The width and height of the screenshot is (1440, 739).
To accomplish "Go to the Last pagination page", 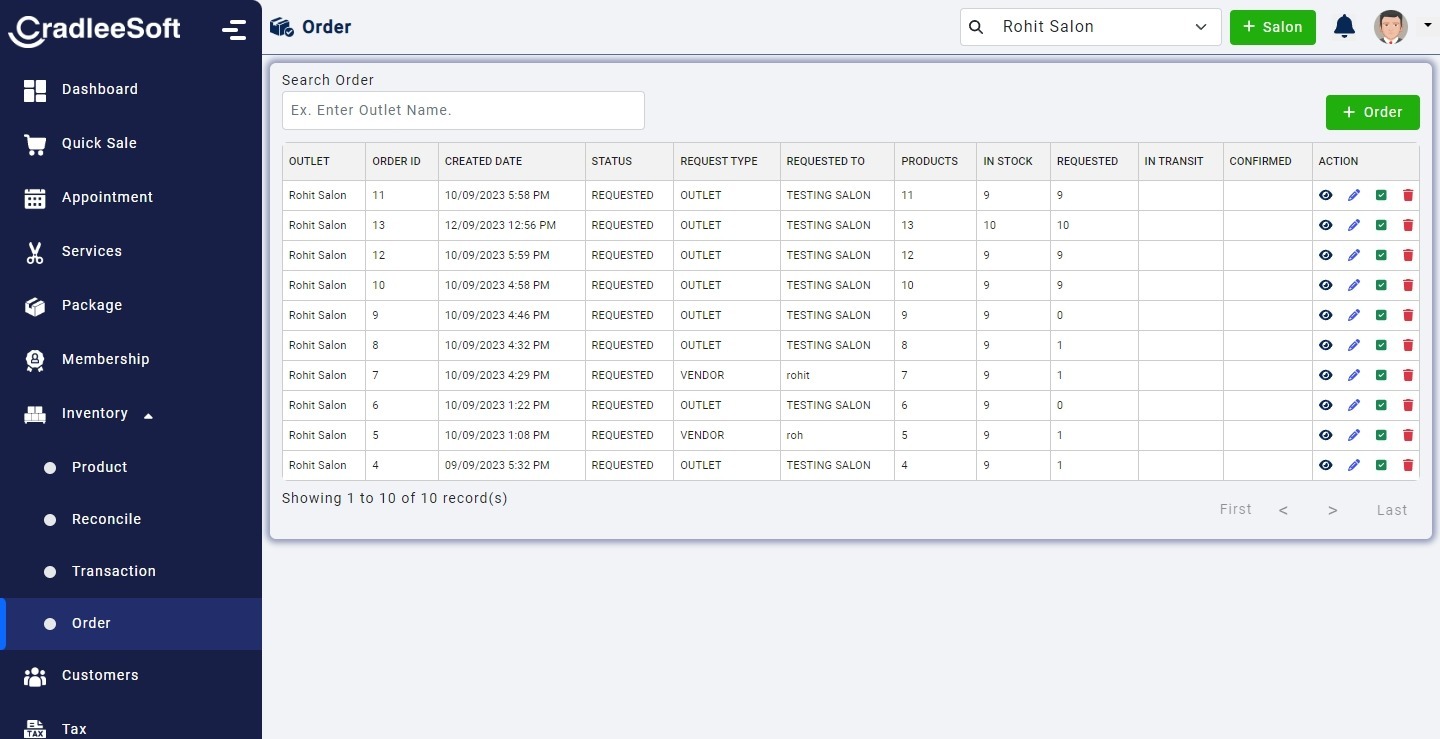I will 1391,510.
